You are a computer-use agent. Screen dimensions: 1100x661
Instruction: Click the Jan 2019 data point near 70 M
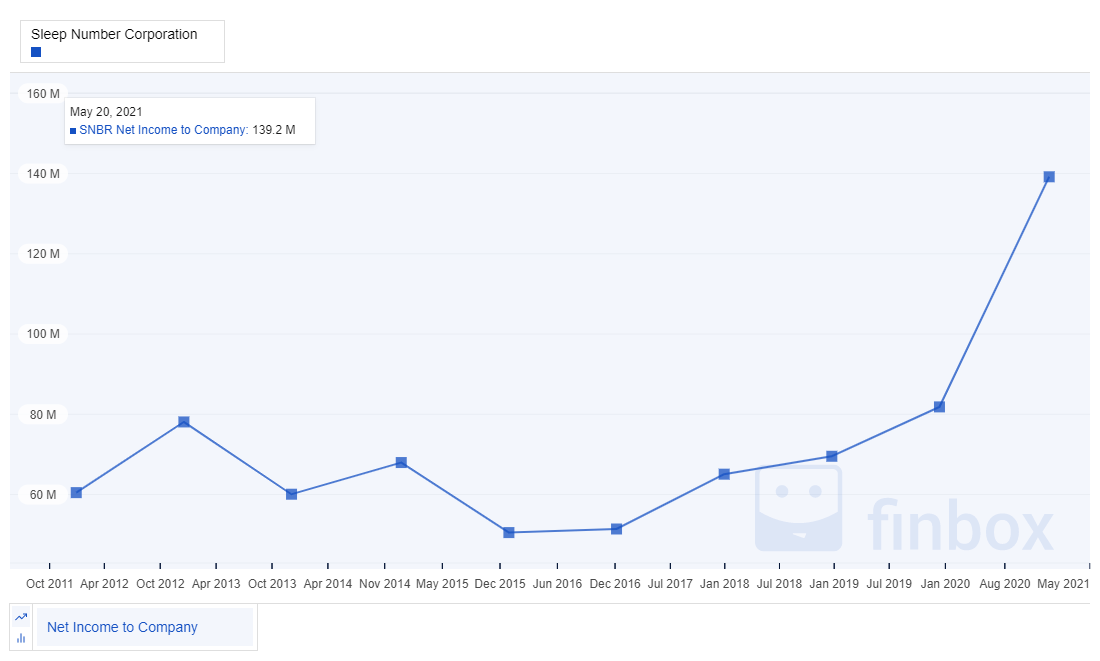tap(831, 457)
